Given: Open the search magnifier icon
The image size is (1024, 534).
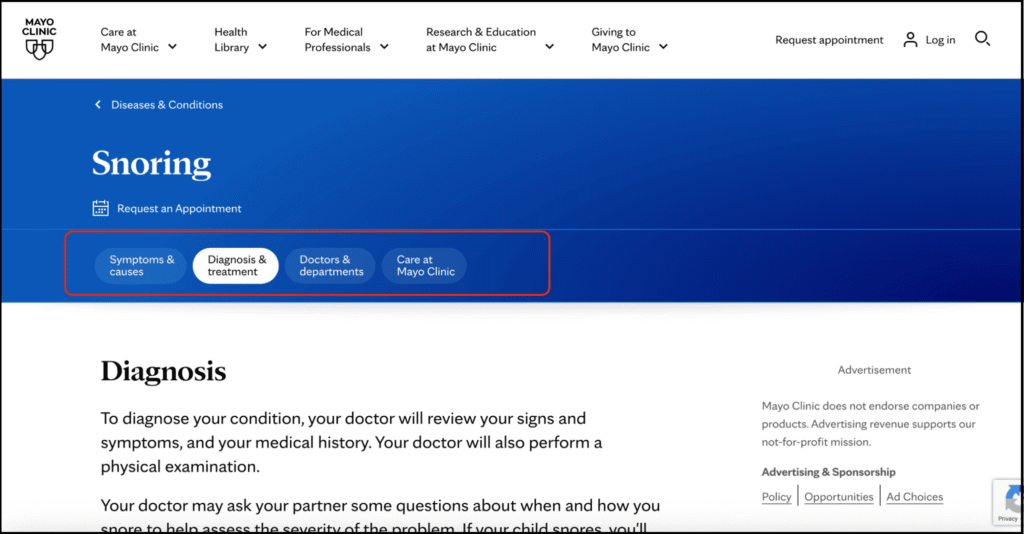Looking at the screenshot, I should pos(982,39).
